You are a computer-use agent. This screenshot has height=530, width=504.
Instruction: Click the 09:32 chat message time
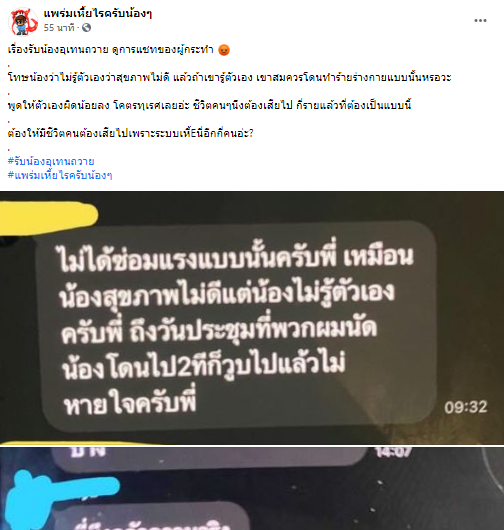465,407
